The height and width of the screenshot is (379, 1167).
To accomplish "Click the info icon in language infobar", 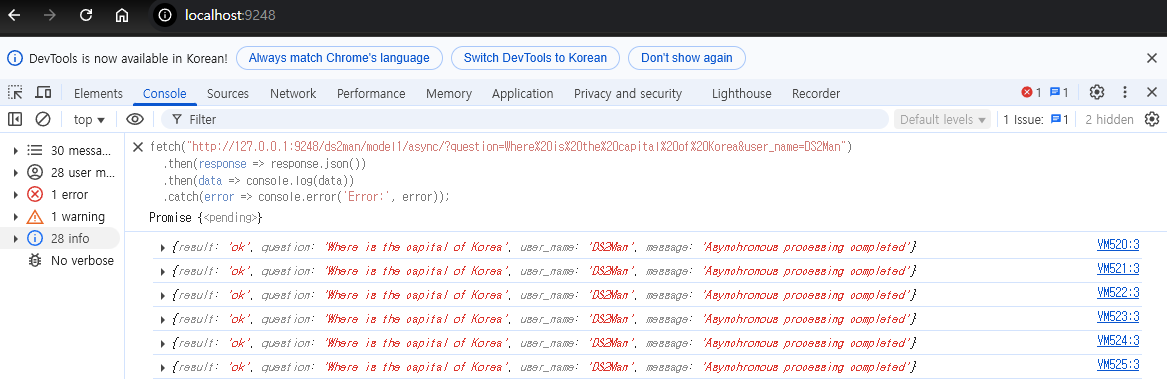I will 15,58.
